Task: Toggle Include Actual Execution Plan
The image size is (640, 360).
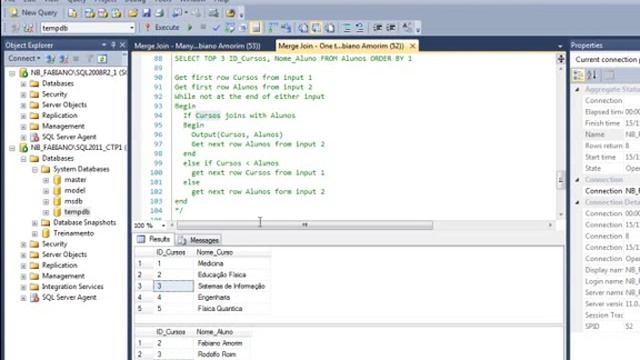Action: [x=272, y=28]
